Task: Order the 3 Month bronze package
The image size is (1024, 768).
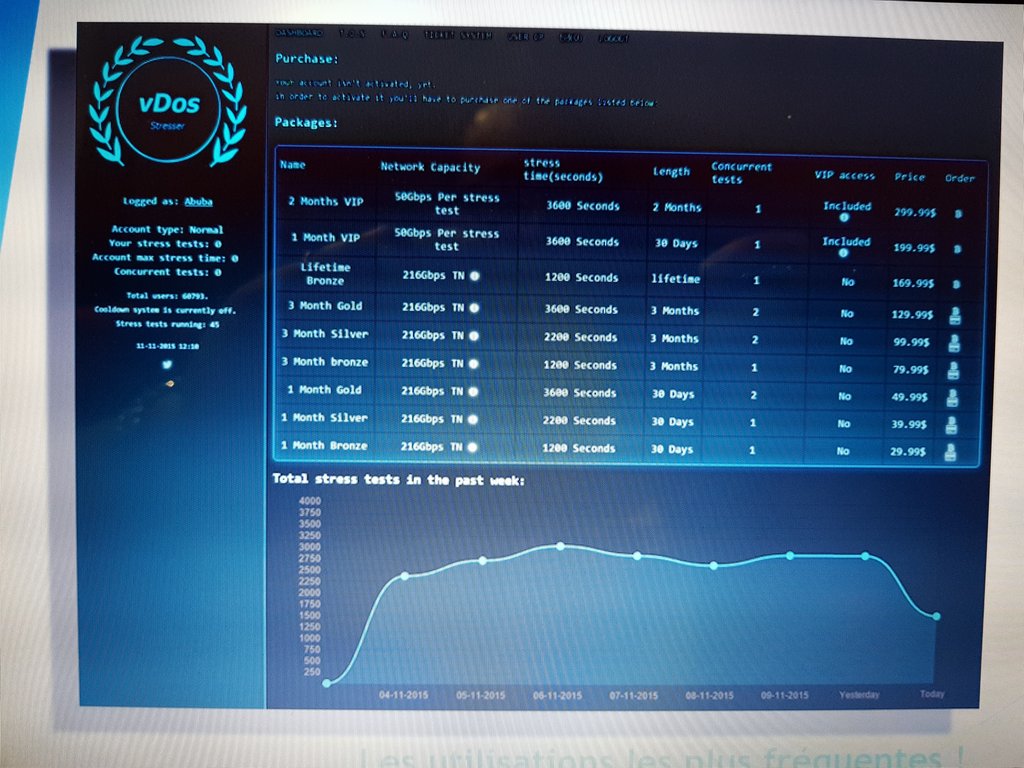Action: tap(953, 370)
